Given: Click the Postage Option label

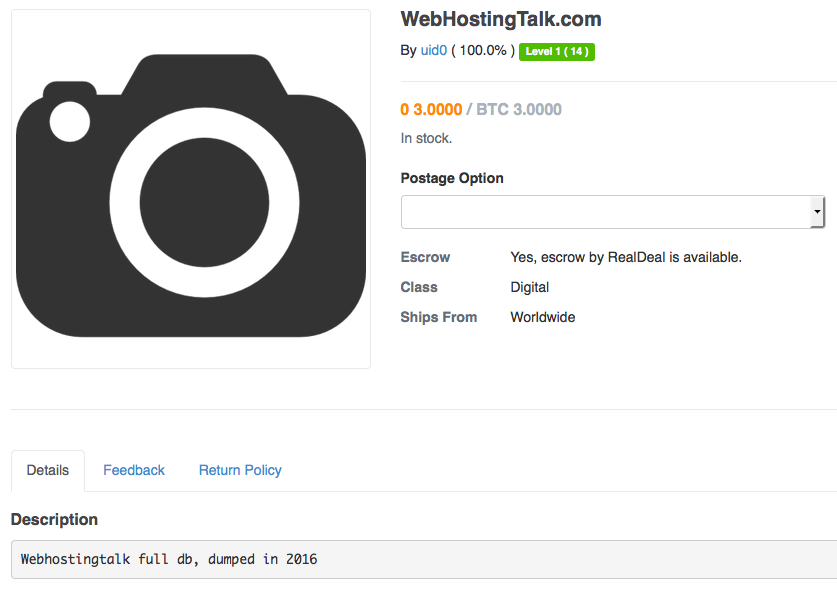Looking at the screenshot, I should tap(452, 178).
